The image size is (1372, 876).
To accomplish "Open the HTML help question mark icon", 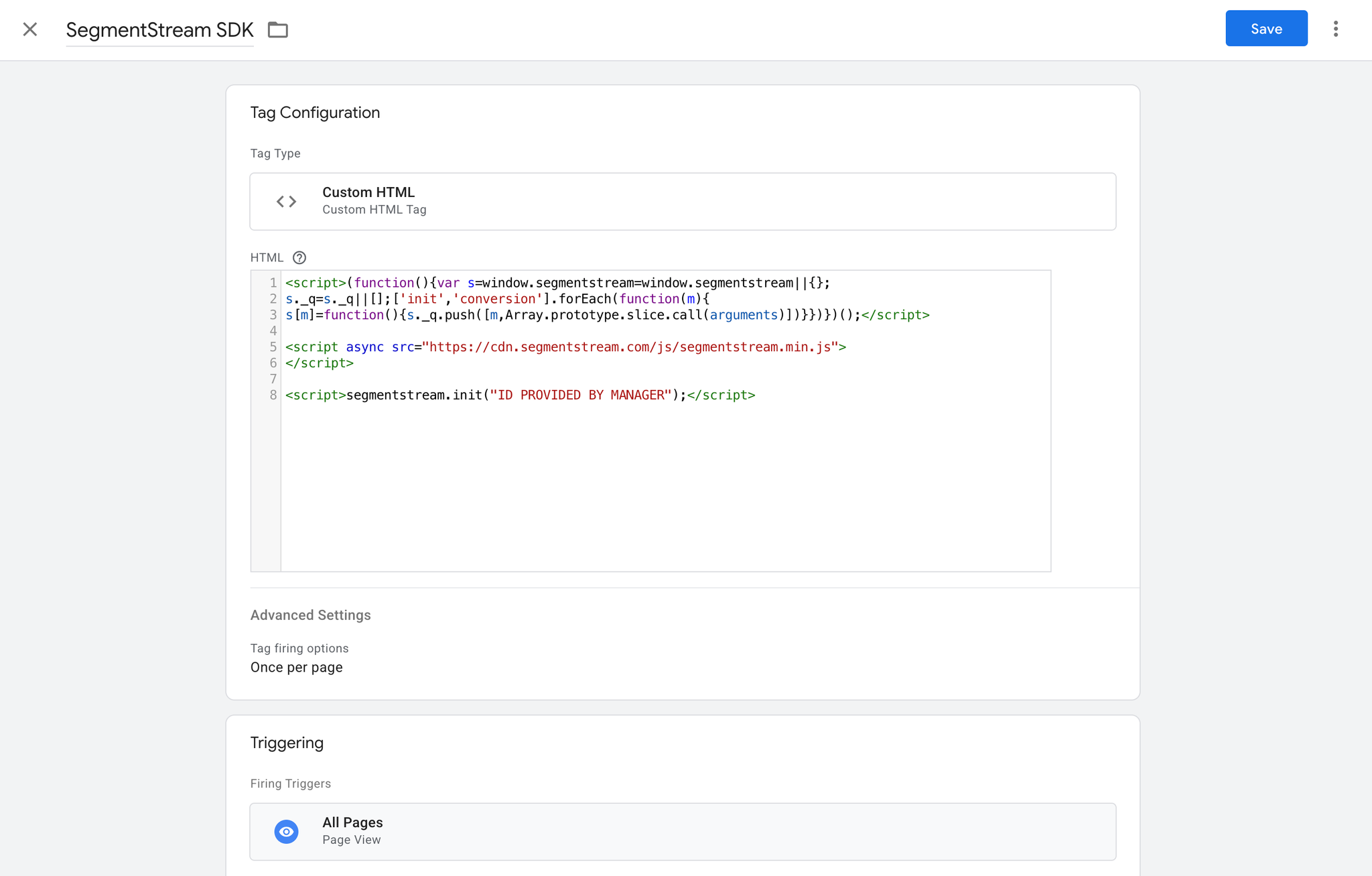I will 299,258.
